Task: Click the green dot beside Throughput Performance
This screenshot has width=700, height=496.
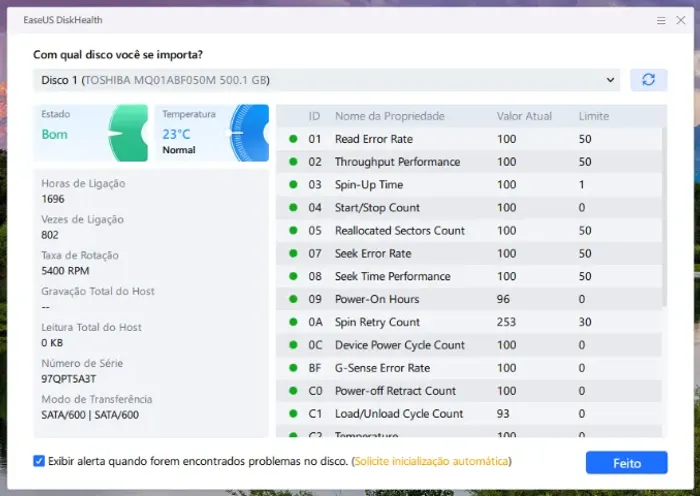Action: pos(293,162)
